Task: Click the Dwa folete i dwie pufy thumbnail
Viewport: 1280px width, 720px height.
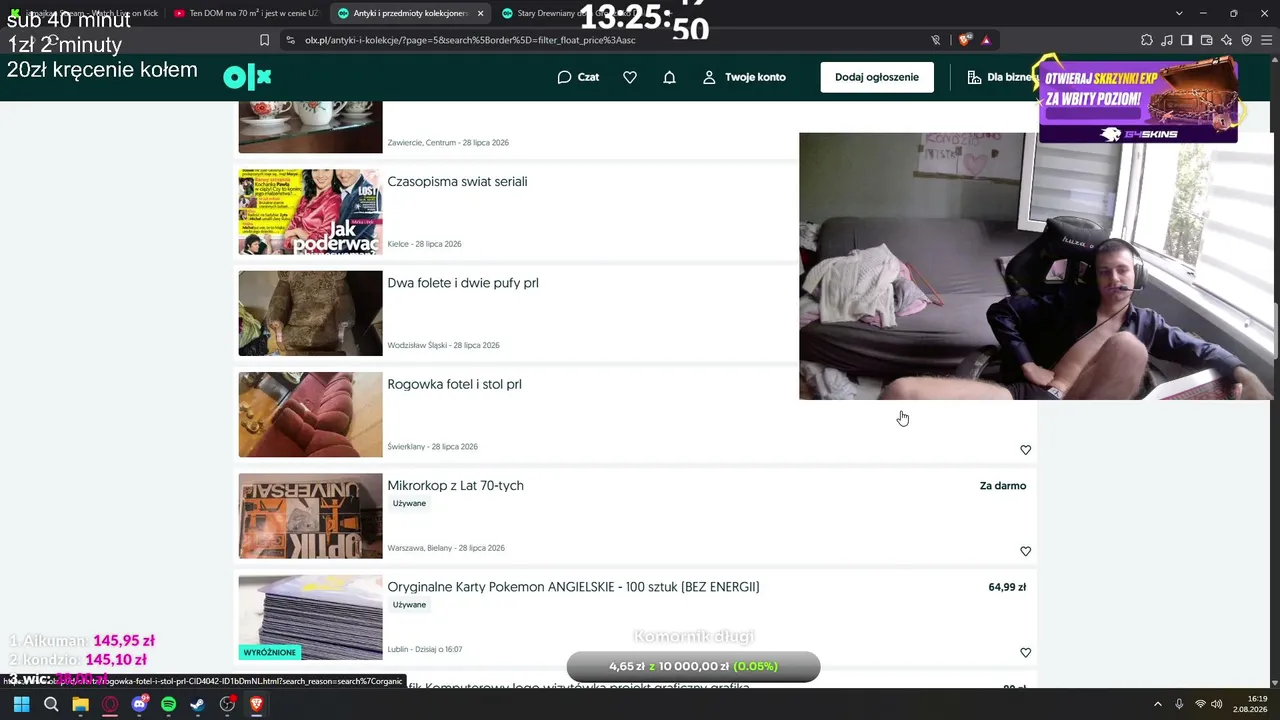Action: click(x=310, y=313)
